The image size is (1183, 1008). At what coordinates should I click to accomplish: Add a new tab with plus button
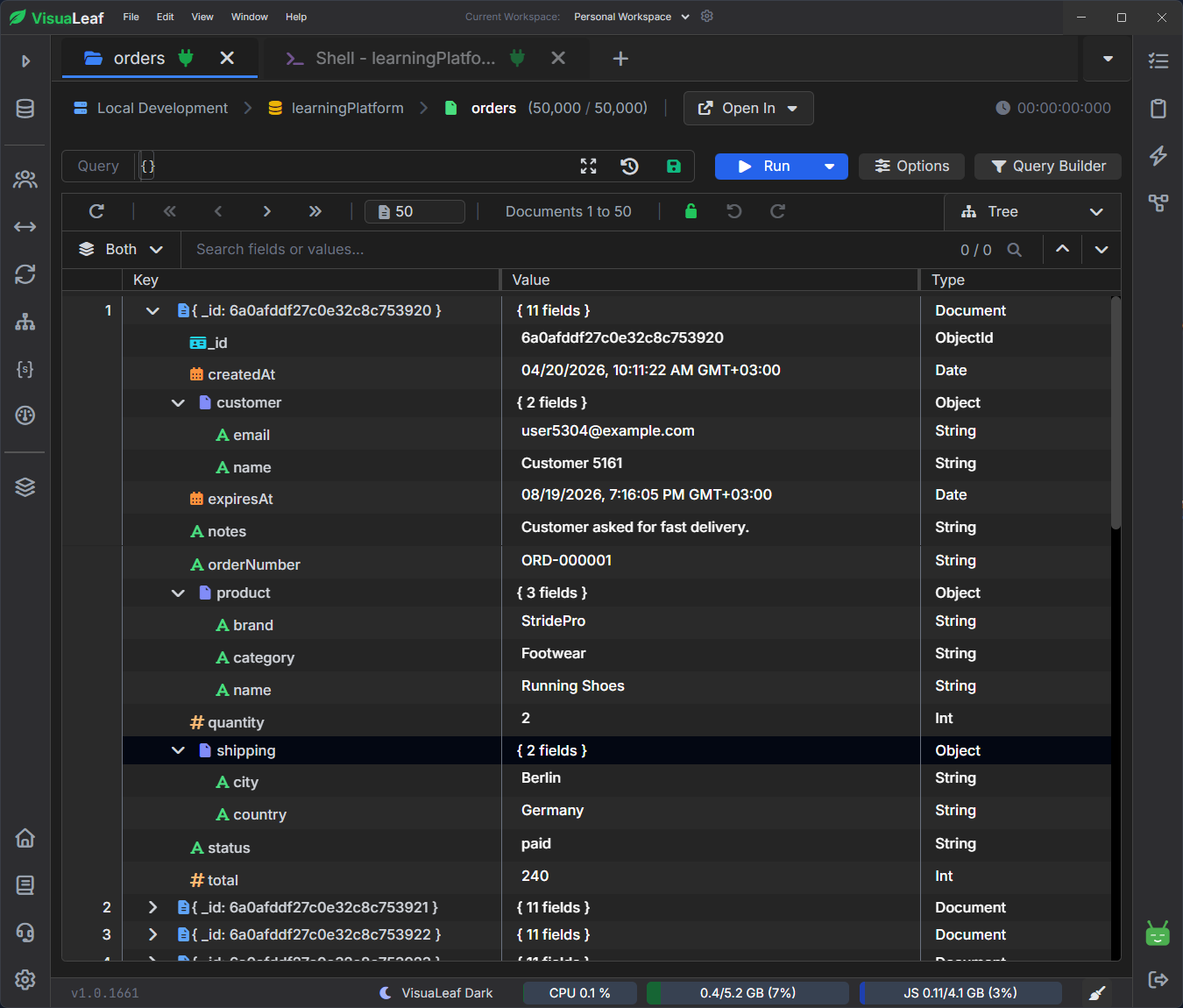point(620,59)
